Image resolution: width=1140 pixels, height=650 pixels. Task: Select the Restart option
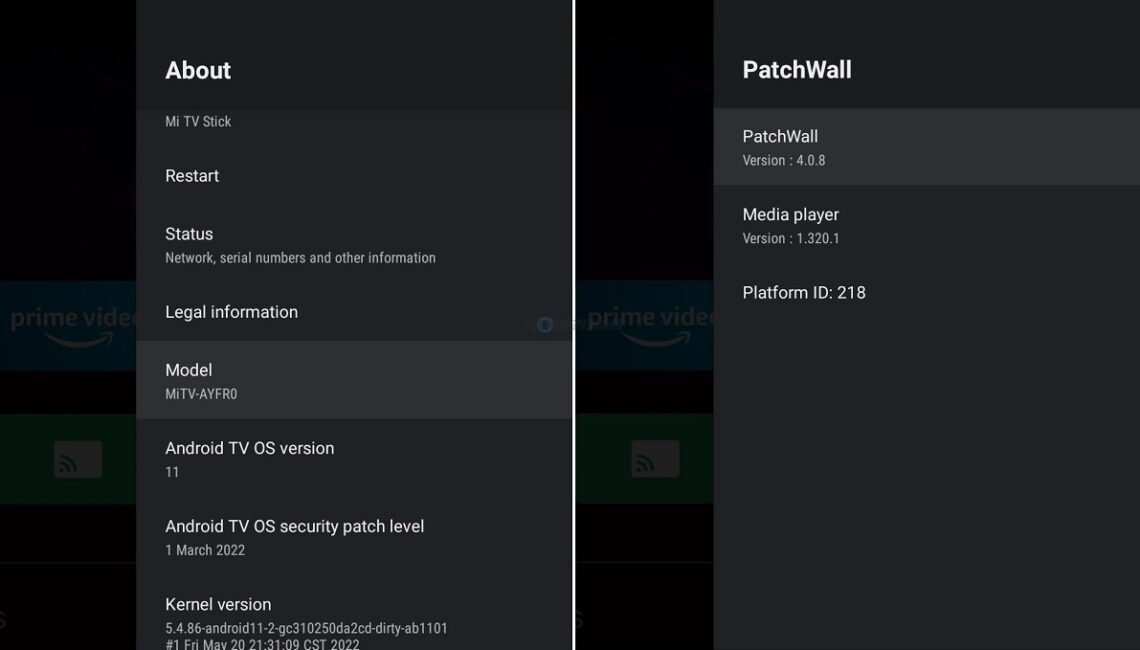pyautogui.click(x=192, y=176)
